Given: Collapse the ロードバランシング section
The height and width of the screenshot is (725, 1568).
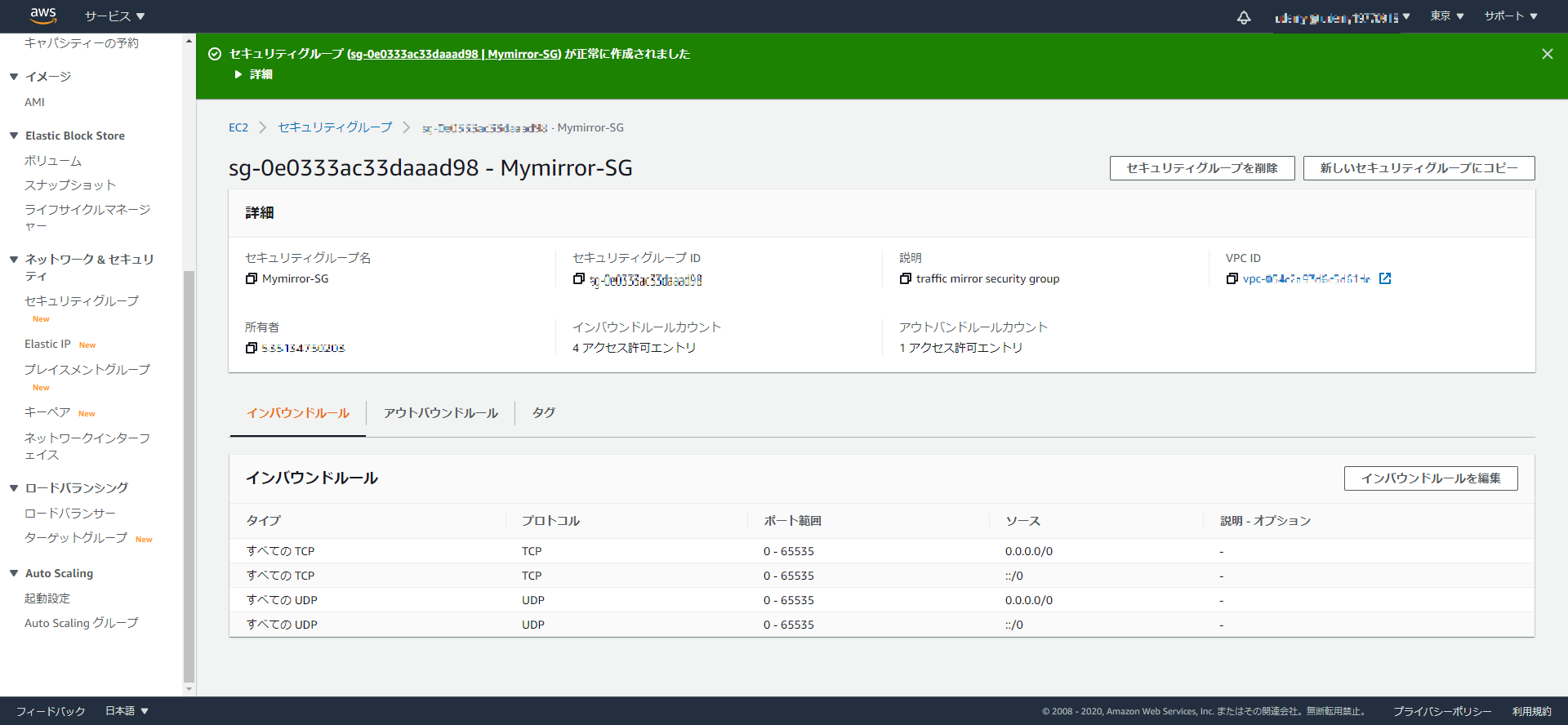Looking at the screenshot, I should click(14, 488).
